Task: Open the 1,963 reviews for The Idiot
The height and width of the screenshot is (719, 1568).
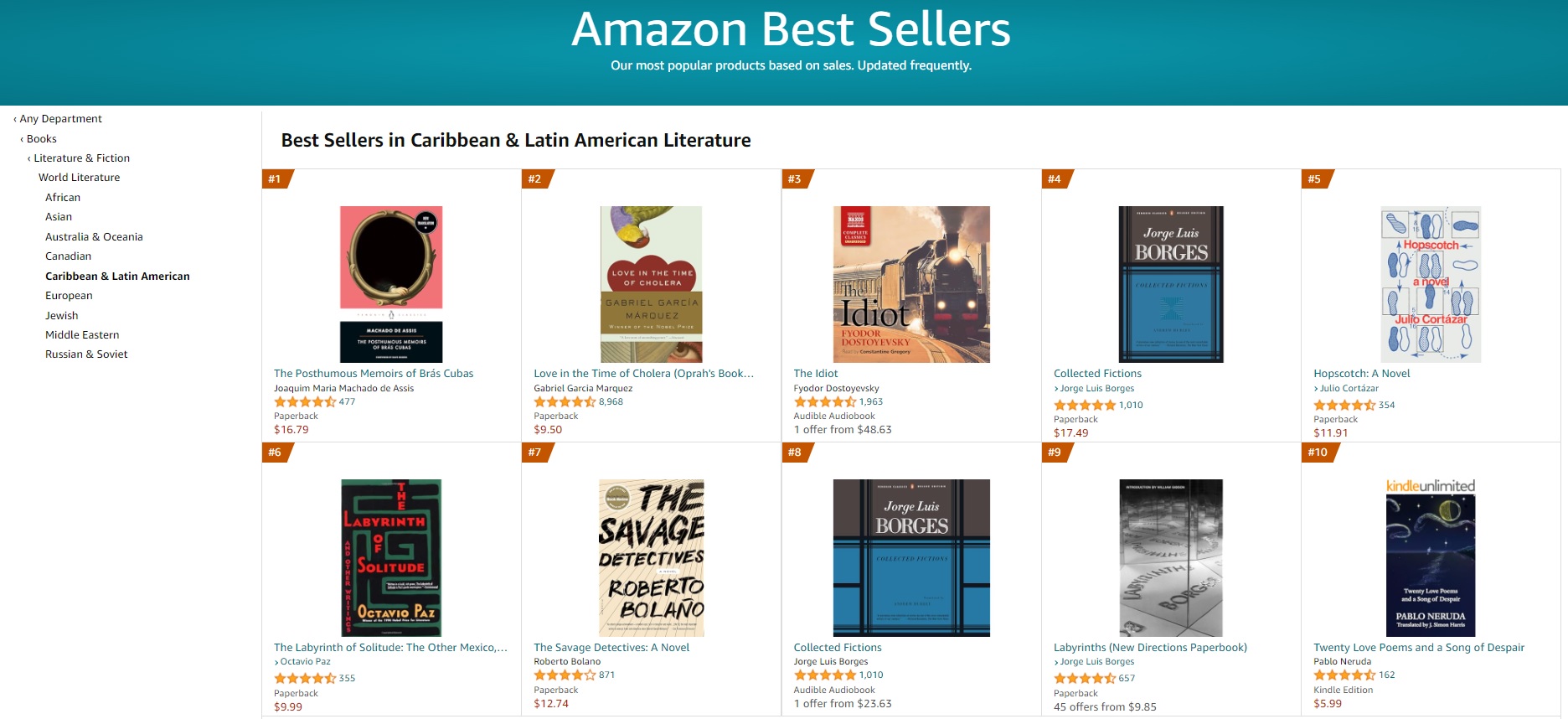Action: [870, 402]
